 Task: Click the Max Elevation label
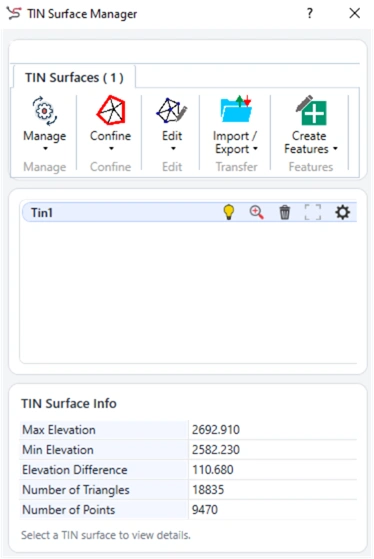coord(59,430)
